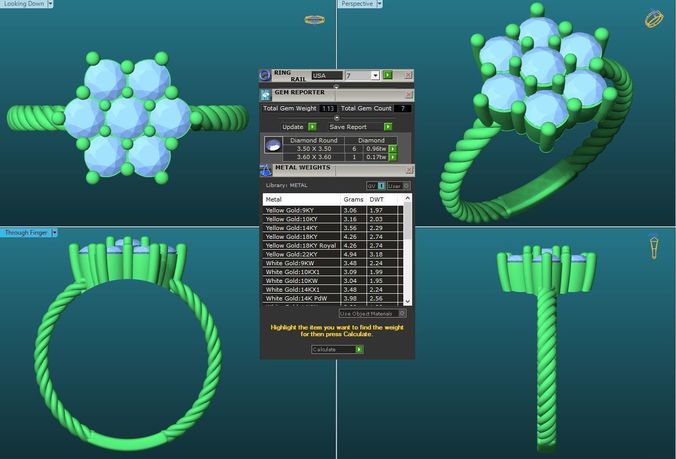The image size is (676, 459).
Task: Select the White Gold:14K PdW row
Action: point(333,298)
